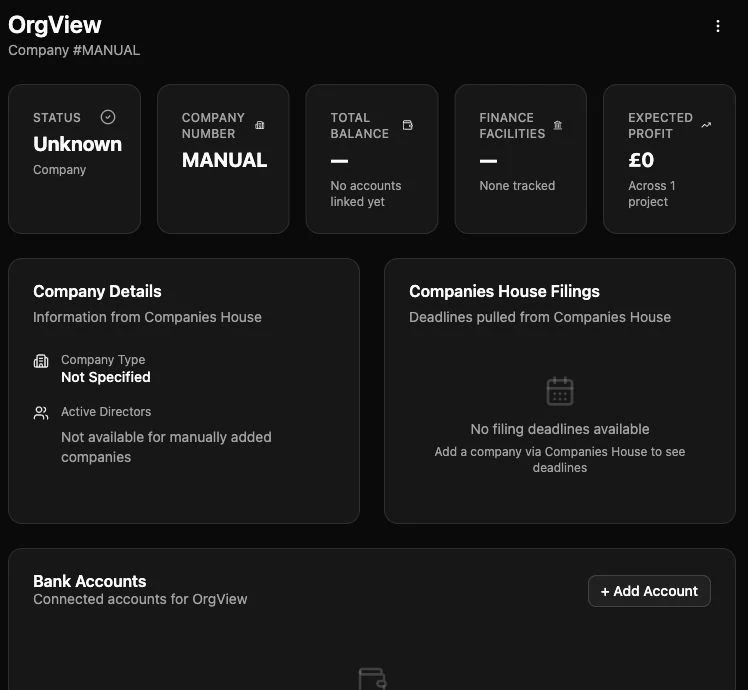Click the Bank Accounts heading
This screenshot has width=748, height=690.
tap(90, 581)
